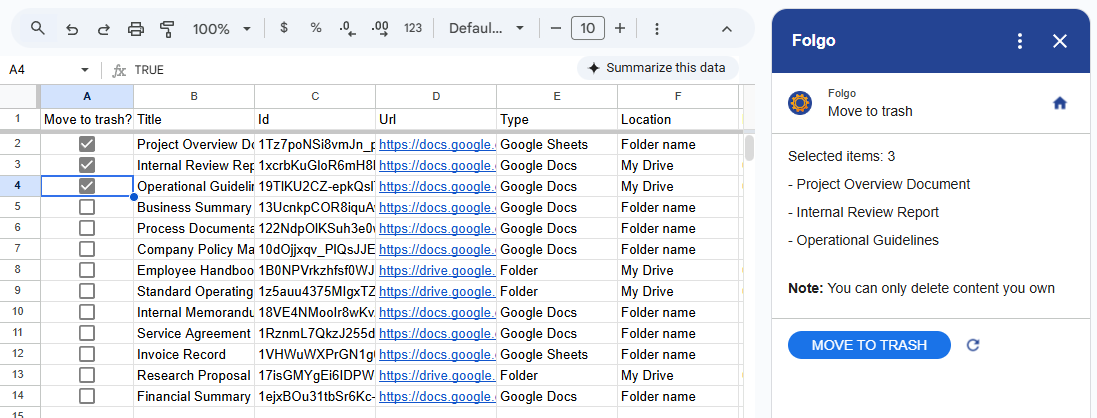Select column C header
Viewport: 1097px width, 418px height.
click(315, 96)
